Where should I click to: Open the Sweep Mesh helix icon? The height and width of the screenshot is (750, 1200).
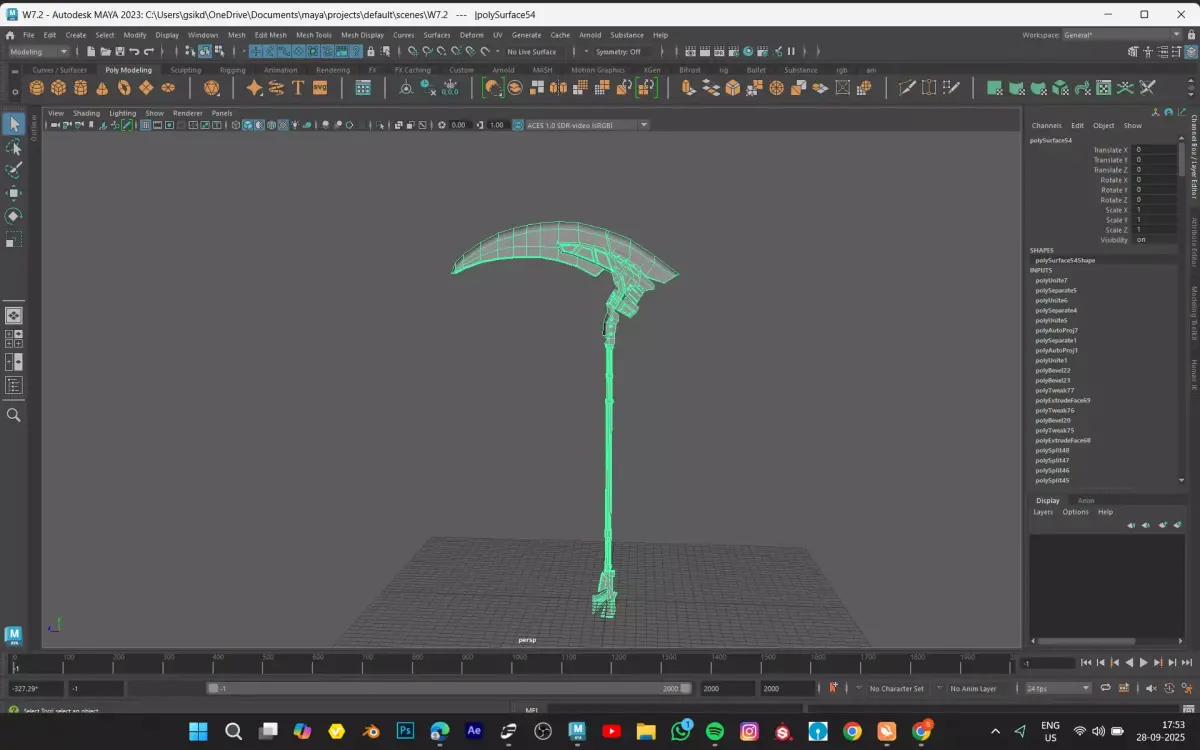coord(276,88)
